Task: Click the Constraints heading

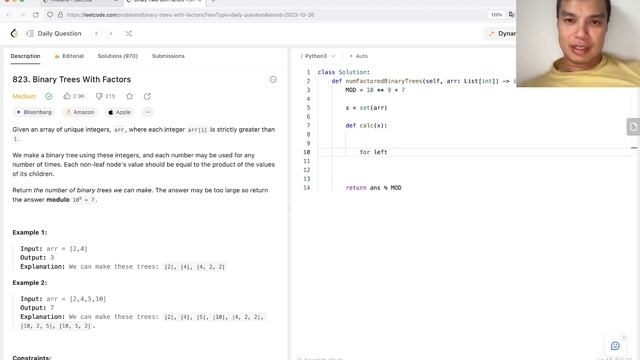Action: click(x=31, y=358)
